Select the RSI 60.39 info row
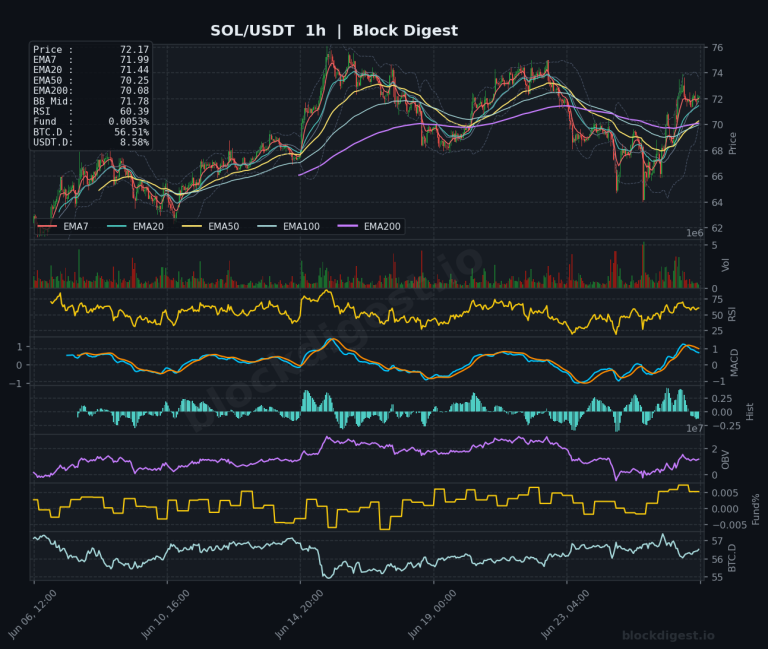The width and height of the screenshot is (768, 649). pos(91,112)
